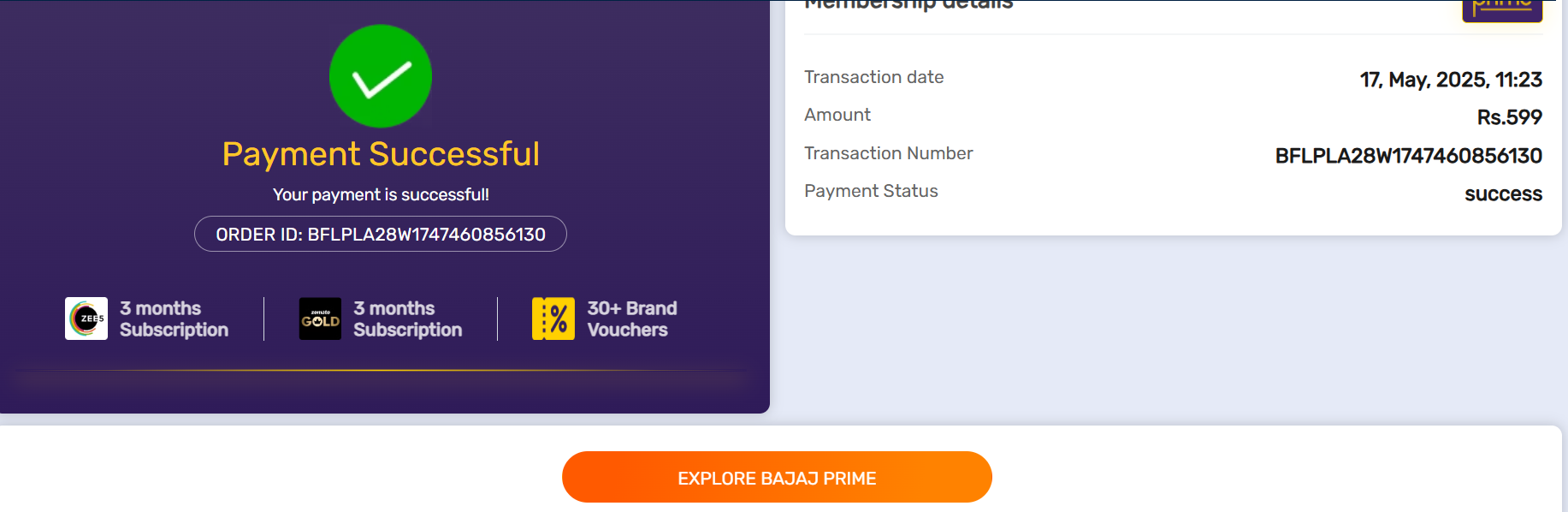Click the ZEE5 3 months Subscription label

tap(174, 319)
